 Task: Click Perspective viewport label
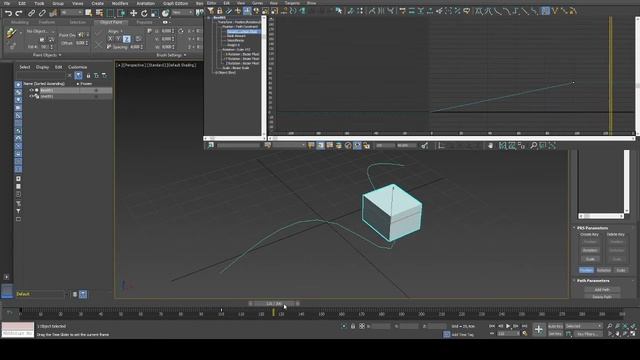point(135,65)
